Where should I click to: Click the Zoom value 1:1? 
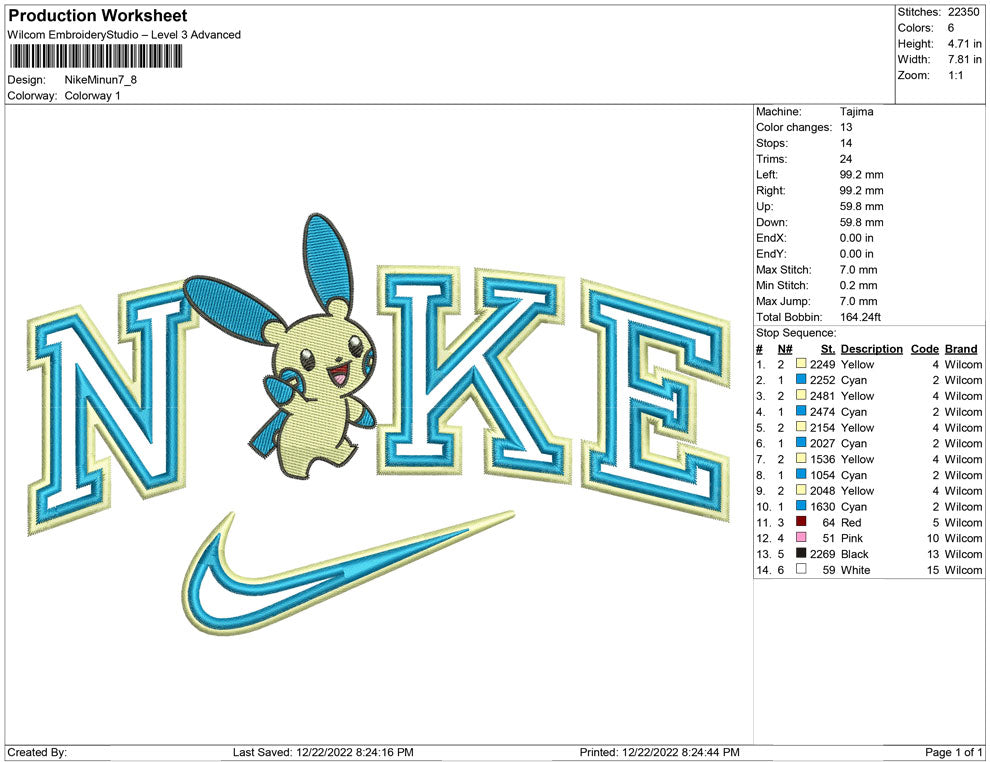[x=955, y=75]
